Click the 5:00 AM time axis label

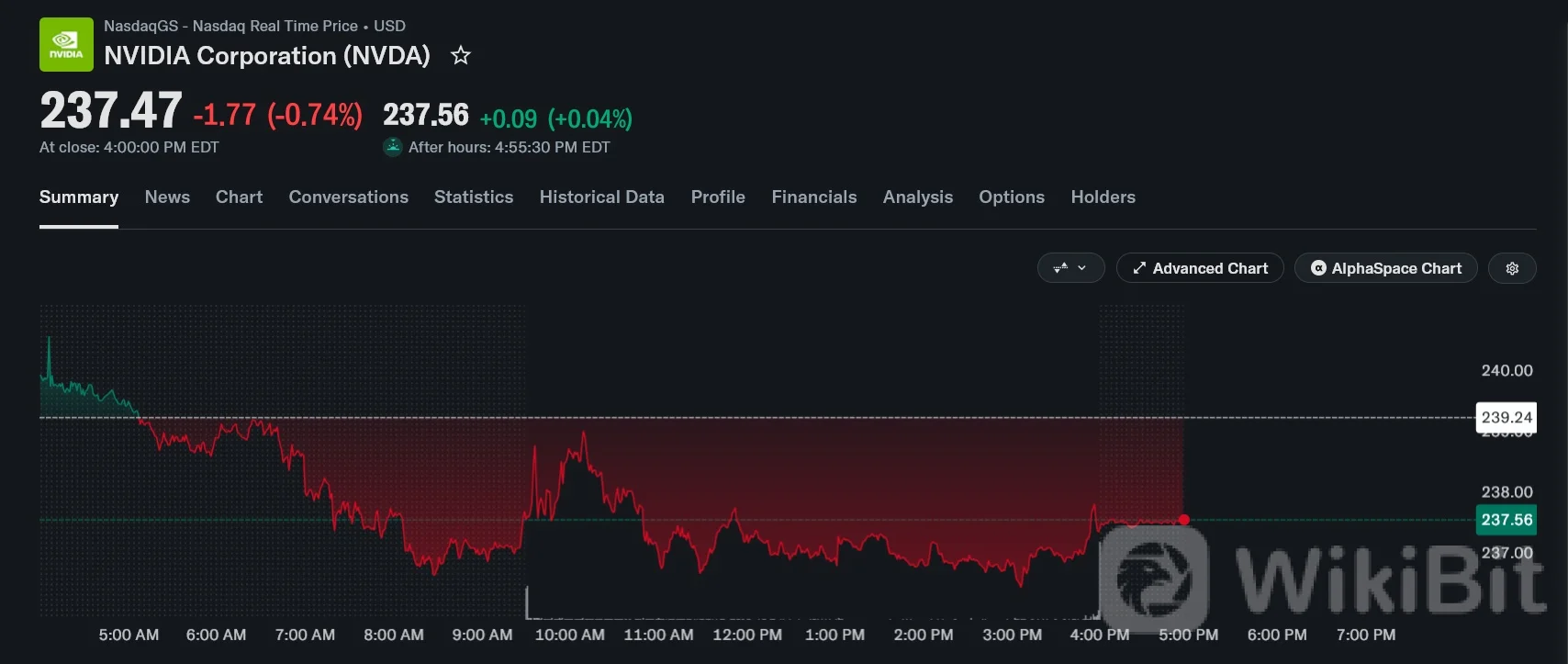129,635
